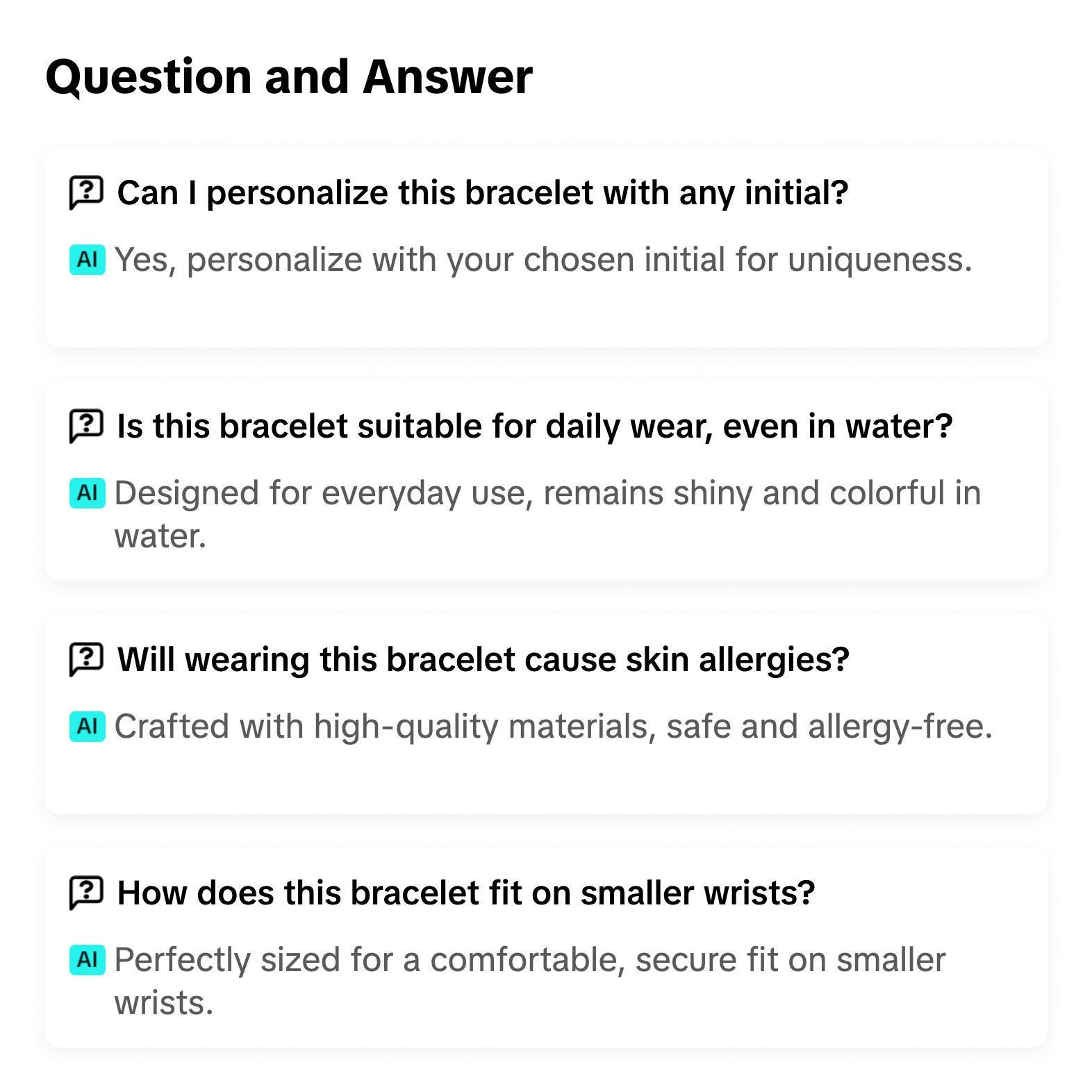Open "Can I personalize this bracelet" question
Viewport: 1092px width, 1092px height.
tap(482, 192)
